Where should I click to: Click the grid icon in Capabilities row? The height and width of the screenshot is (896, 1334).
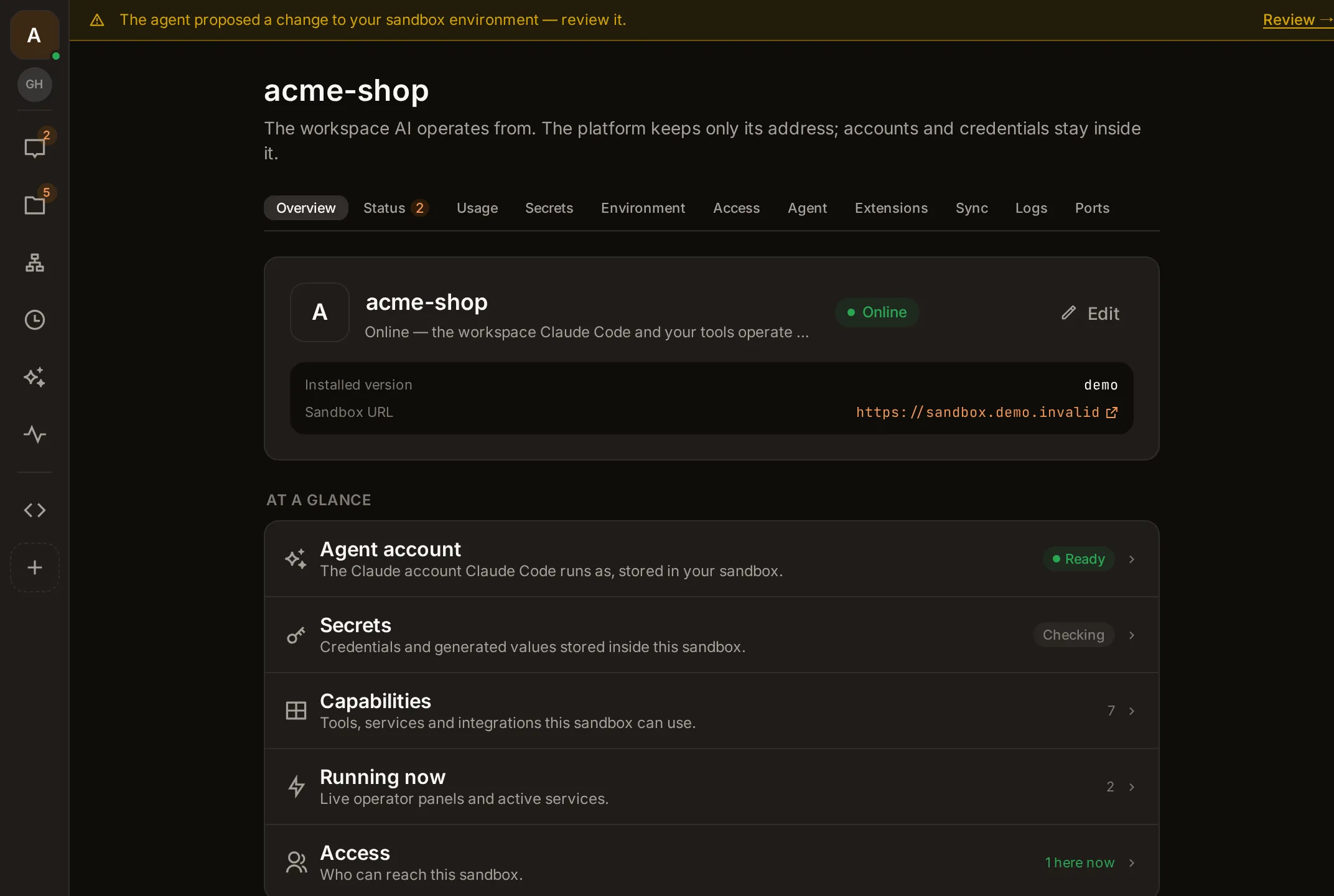pyautogui.click(x=296, y=711)
